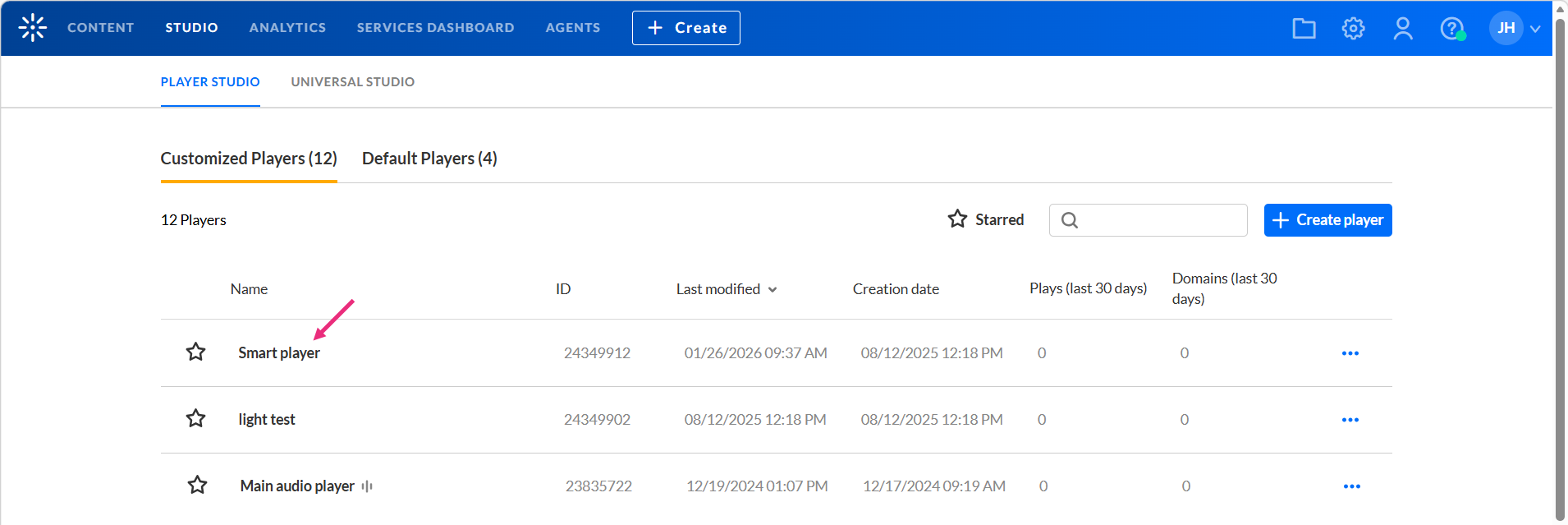Toggle the Starred filter
Viewport: 1568px width, 525px height.
point(985,219)
